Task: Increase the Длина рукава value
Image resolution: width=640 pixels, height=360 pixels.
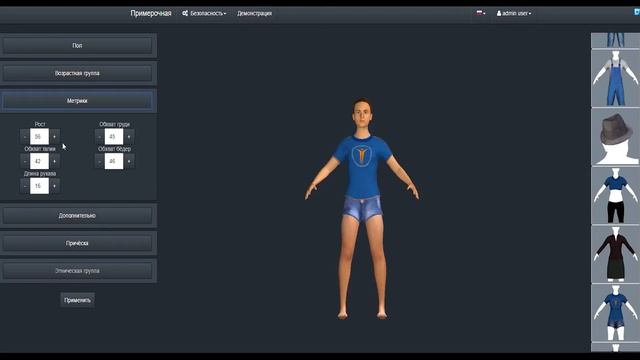Action: 54,186
